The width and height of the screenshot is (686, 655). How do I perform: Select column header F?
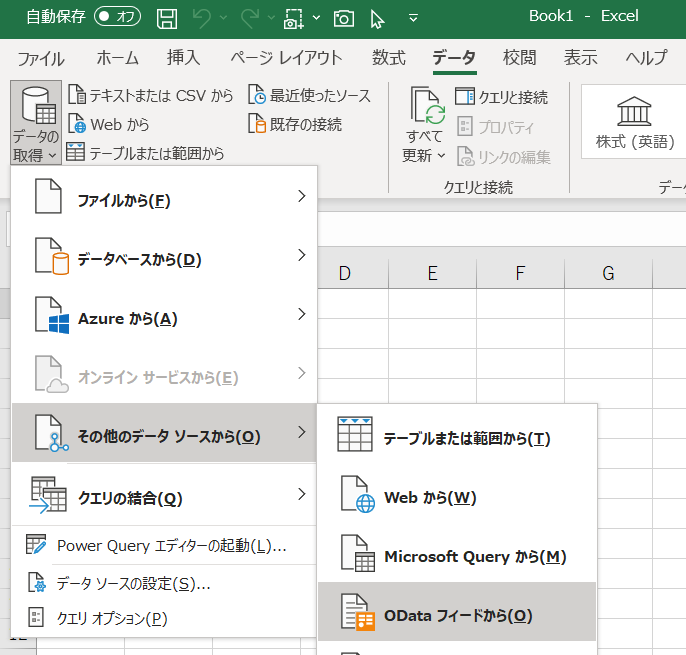[x=521, y=273]
